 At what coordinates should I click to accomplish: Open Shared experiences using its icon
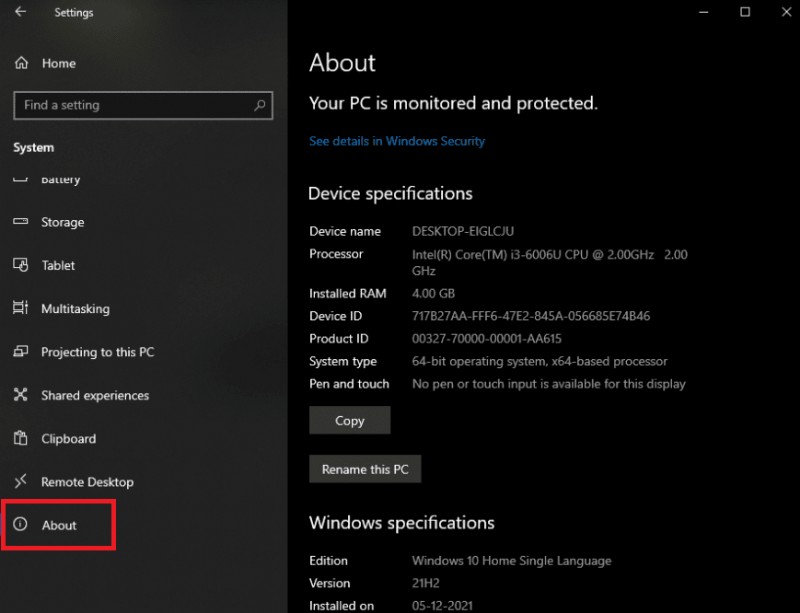pyautogui.click(x=22, y=395)
